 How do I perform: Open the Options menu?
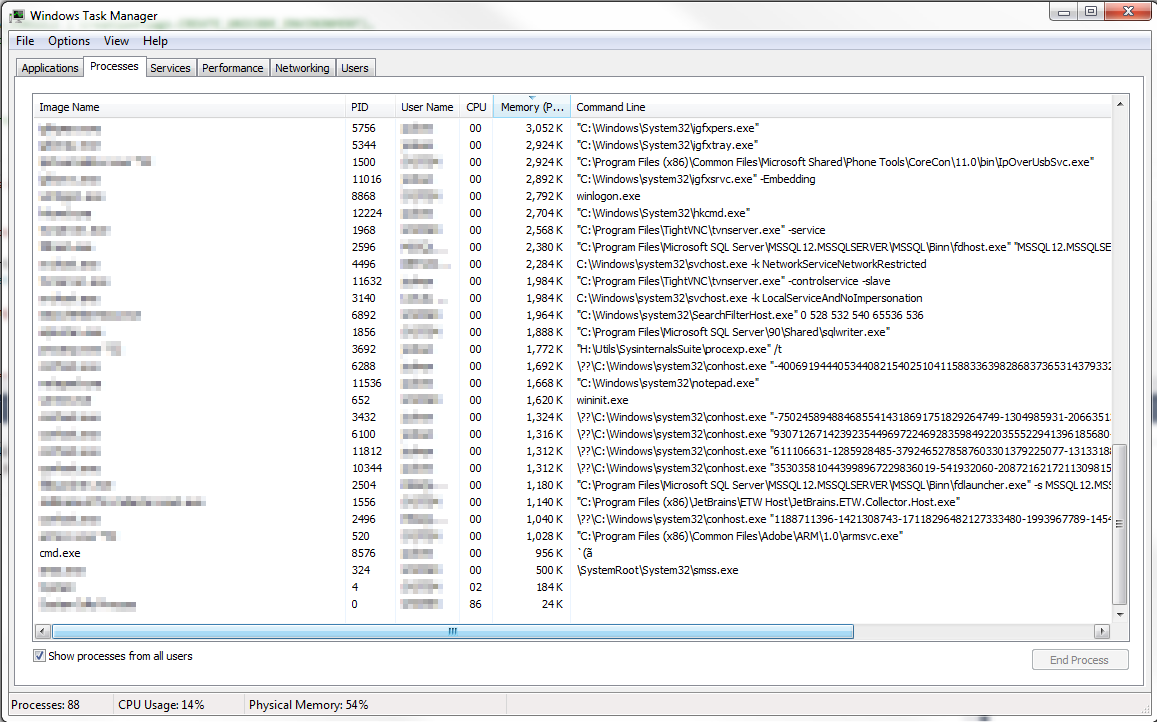[x=69, y=41]
